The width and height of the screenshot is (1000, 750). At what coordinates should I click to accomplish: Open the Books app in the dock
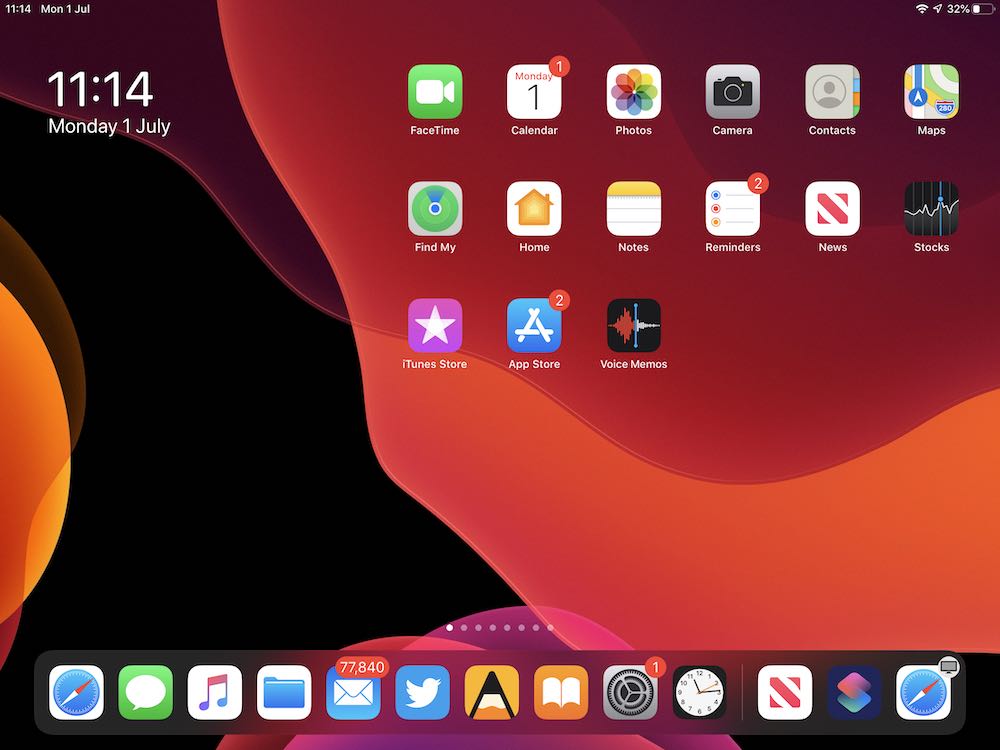561,693
